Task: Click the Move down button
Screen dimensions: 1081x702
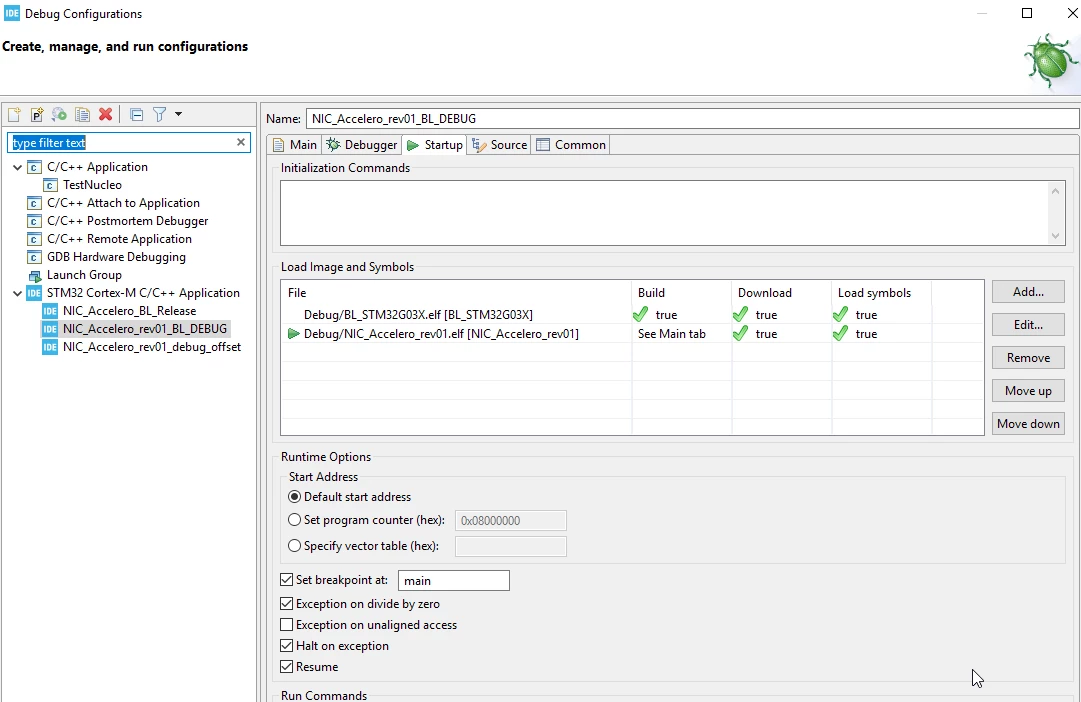Action: (x=1028, y=423)
